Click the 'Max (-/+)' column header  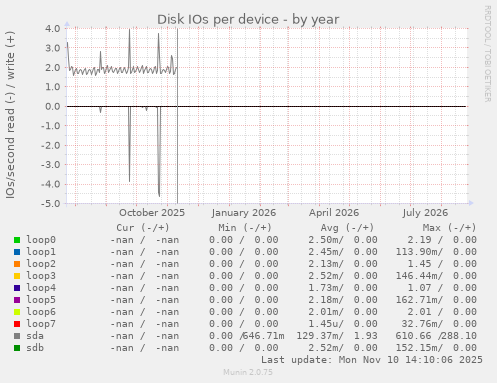449,228
